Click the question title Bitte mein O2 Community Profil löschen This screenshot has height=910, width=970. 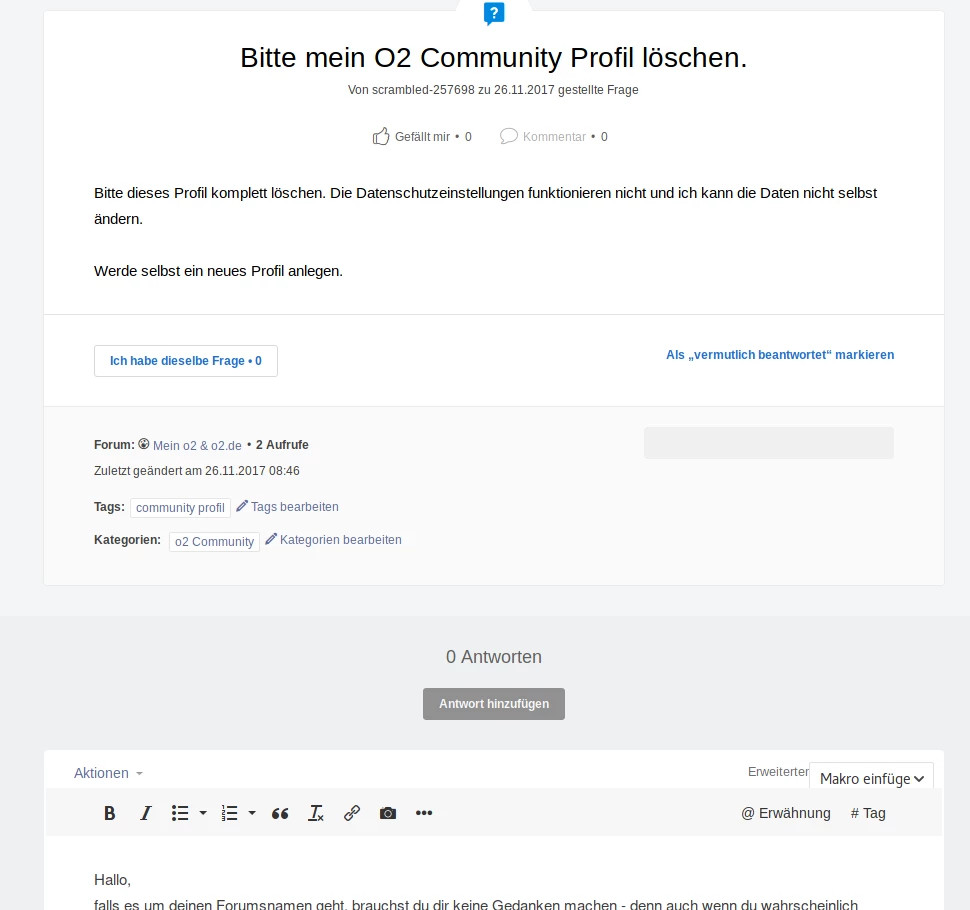(x=494, y=58)
